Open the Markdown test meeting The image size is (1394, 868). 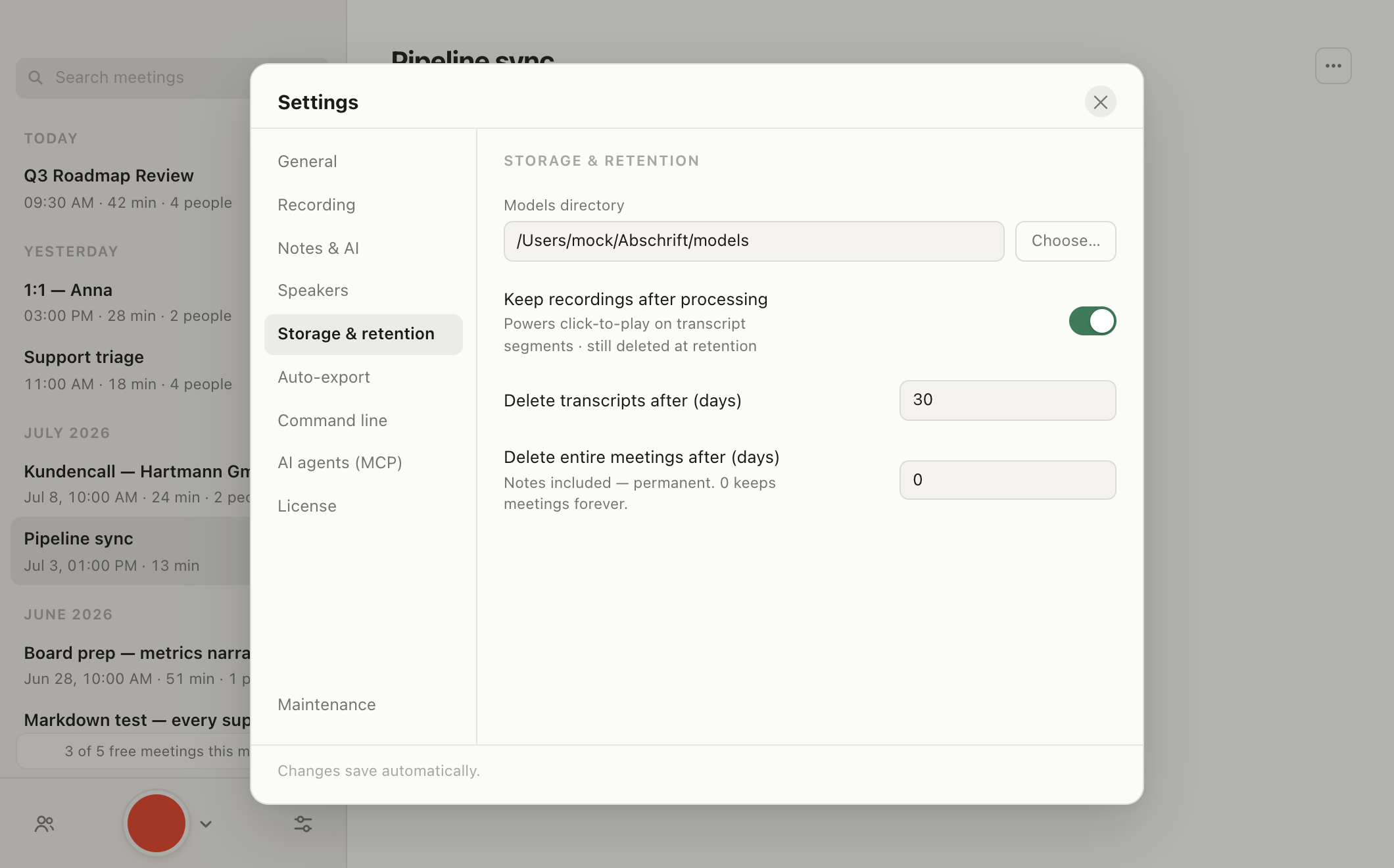click(131, 720)
